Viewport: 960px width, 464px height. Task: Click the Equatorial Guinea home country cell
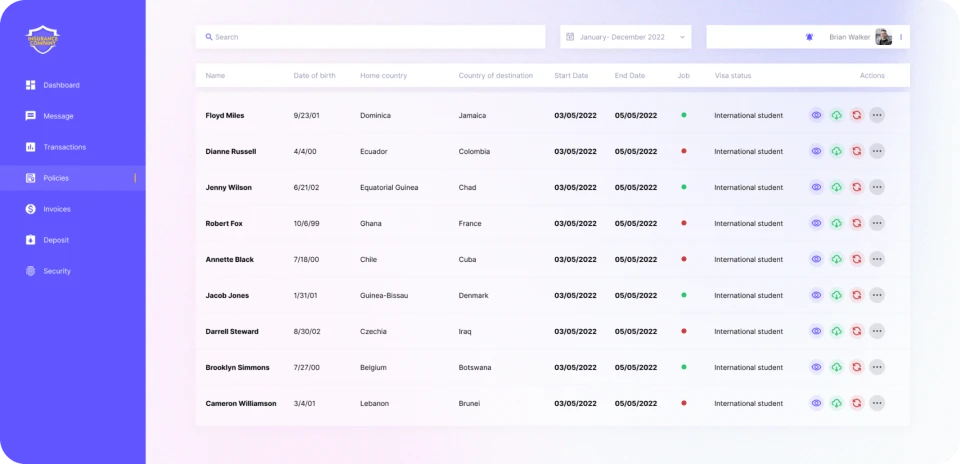point(389,187)
